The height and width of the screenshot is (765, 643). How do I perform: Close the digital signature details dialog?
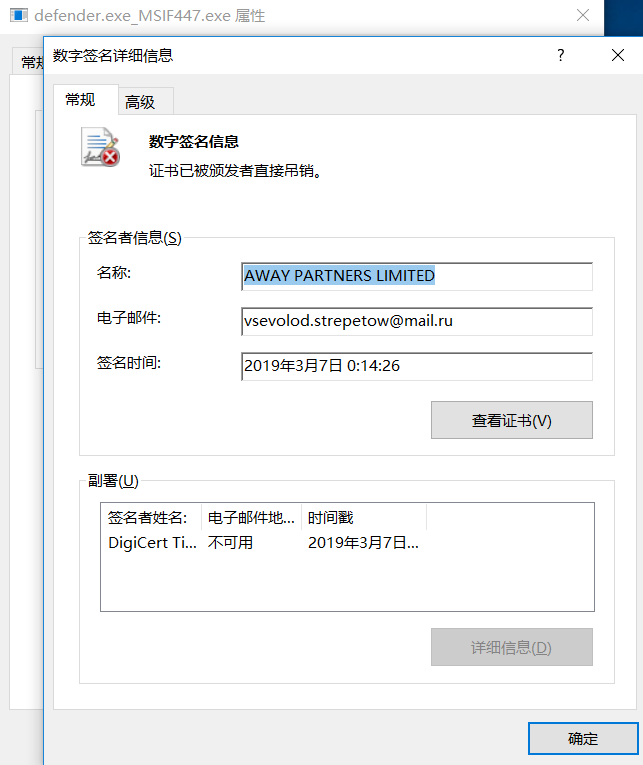click(618, 55)
